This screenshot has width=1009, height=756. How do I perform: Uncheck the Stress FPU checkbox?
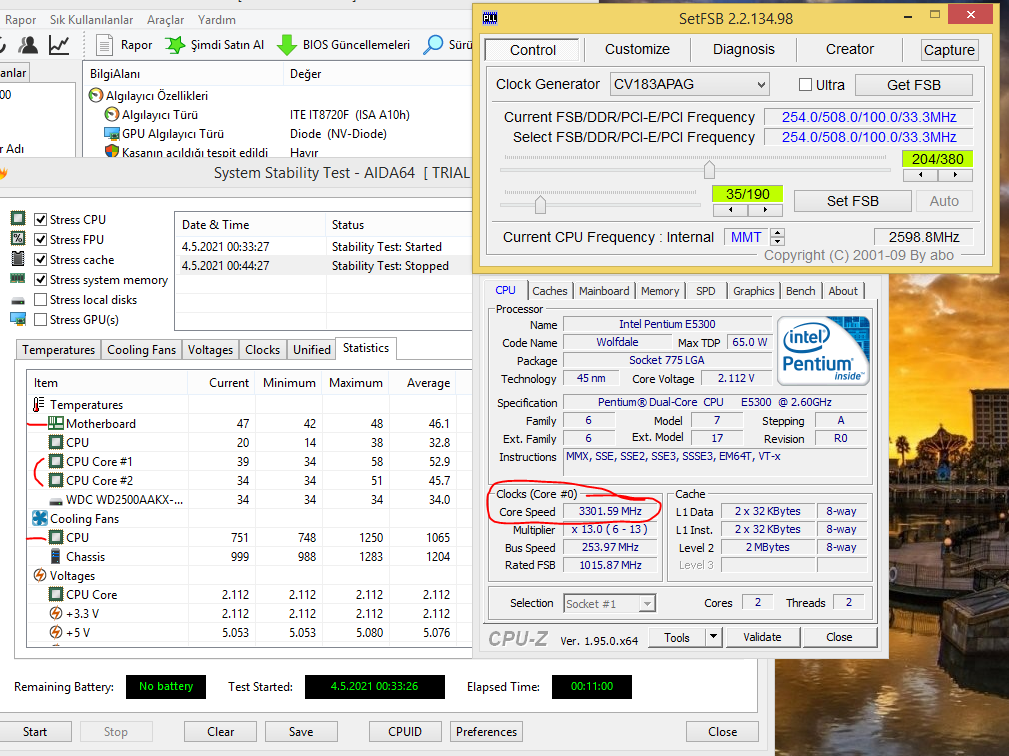tap(41, 239)
